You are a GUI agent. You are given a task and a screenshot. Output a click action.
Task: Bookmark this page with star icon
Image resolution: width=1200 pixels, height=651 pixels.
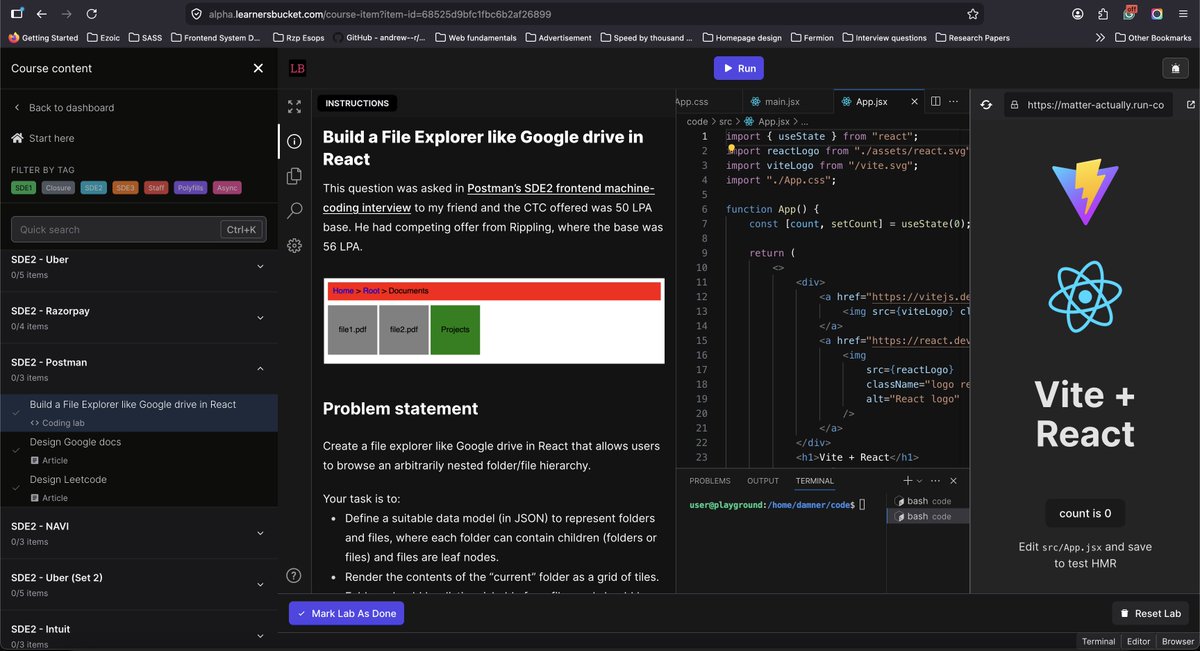972,14
